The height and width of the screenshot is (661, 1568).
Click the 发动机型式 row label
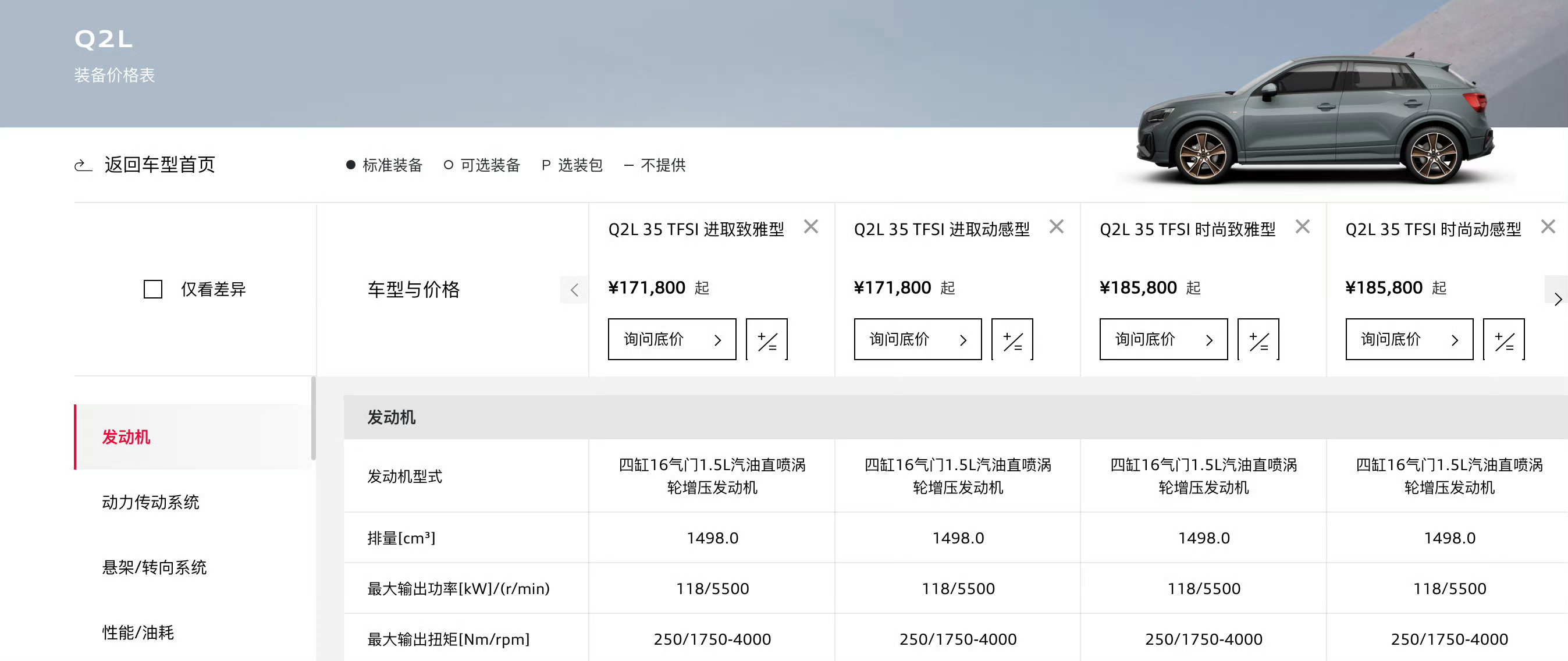(405, 477)
